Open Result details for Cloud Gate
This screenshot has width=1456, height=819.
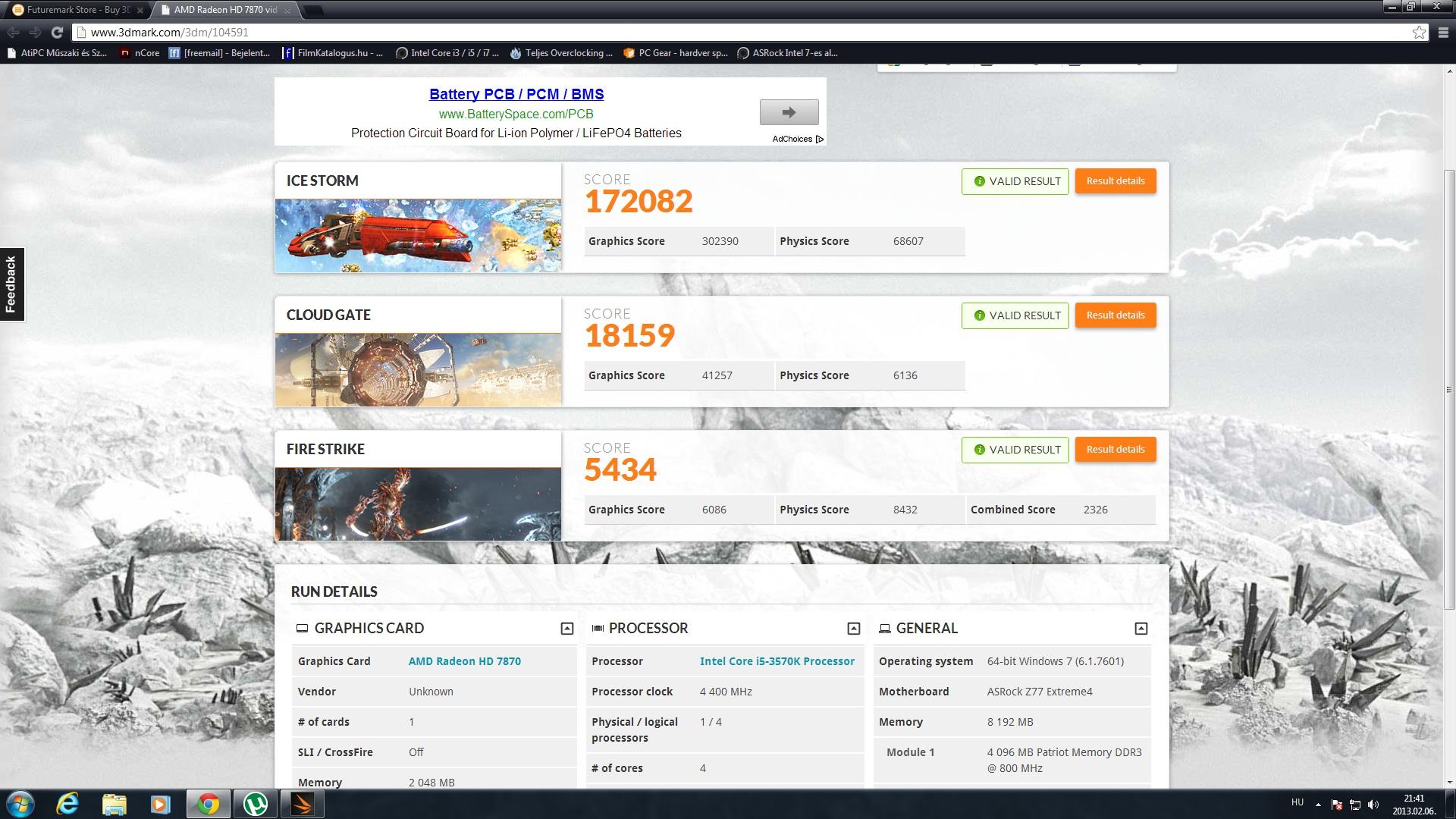click(1116, 315)
